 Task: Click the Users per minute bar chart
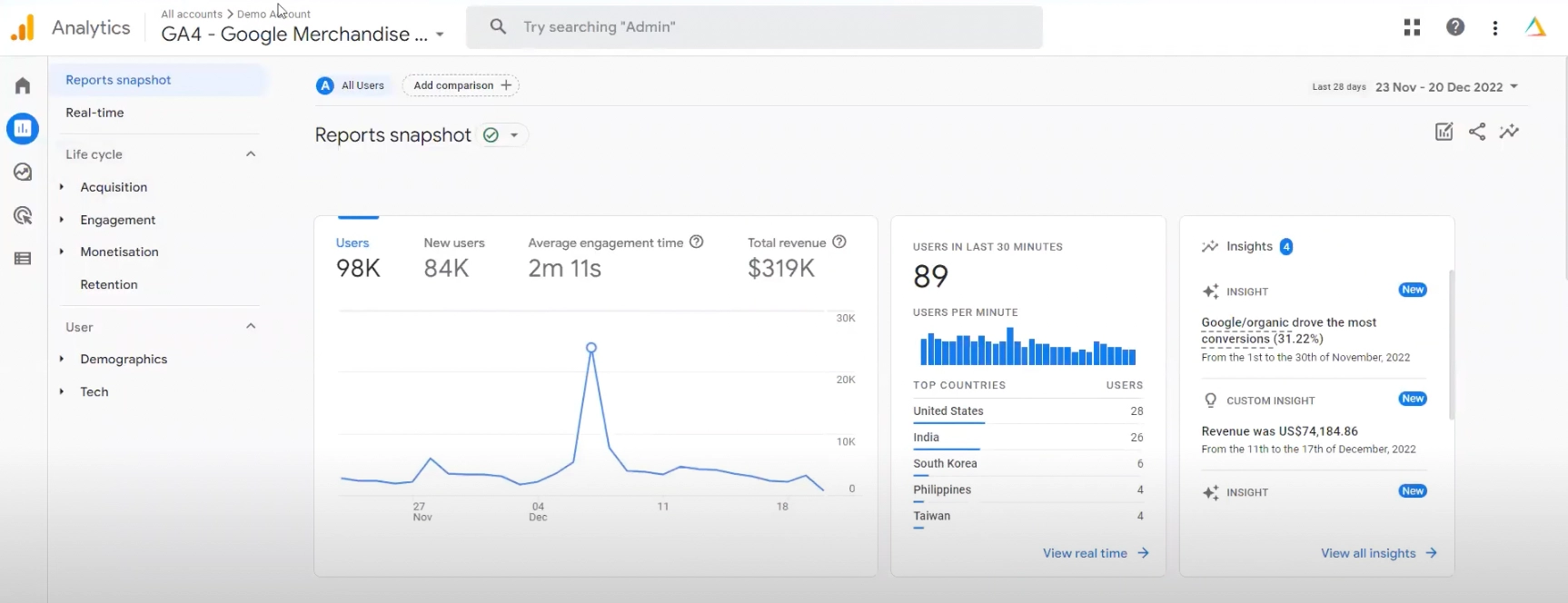coord(1027,346)
